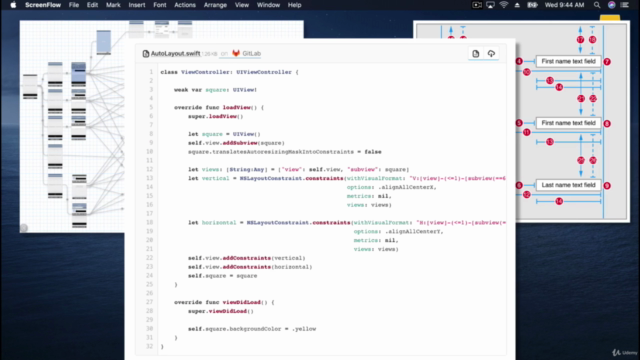Click the 'let vertical = NSLayoutConstraint' line

[347, 178]
